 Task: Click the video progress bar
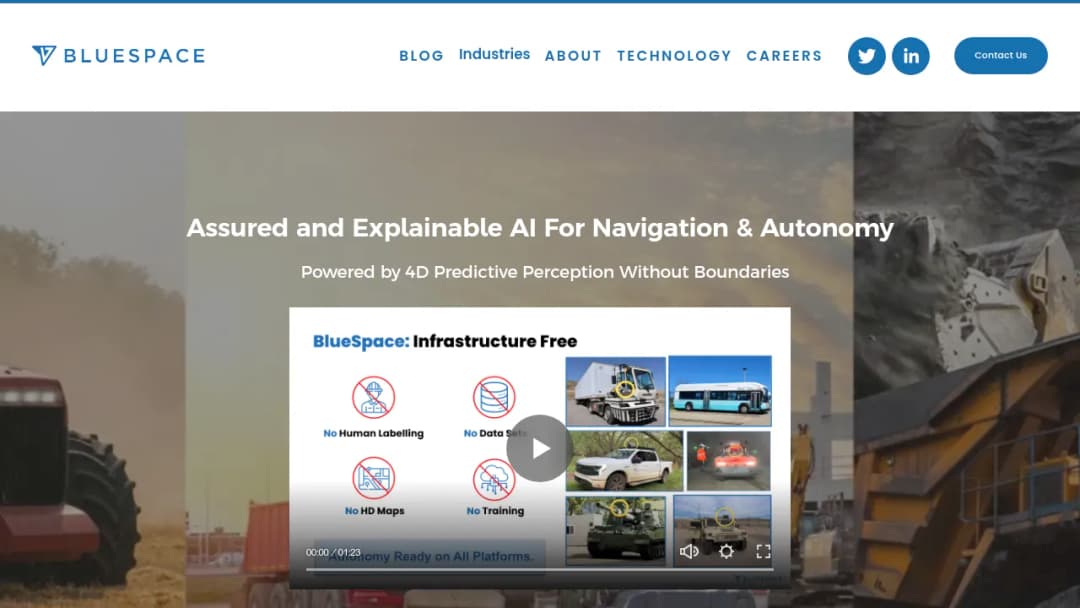(539, 569)
